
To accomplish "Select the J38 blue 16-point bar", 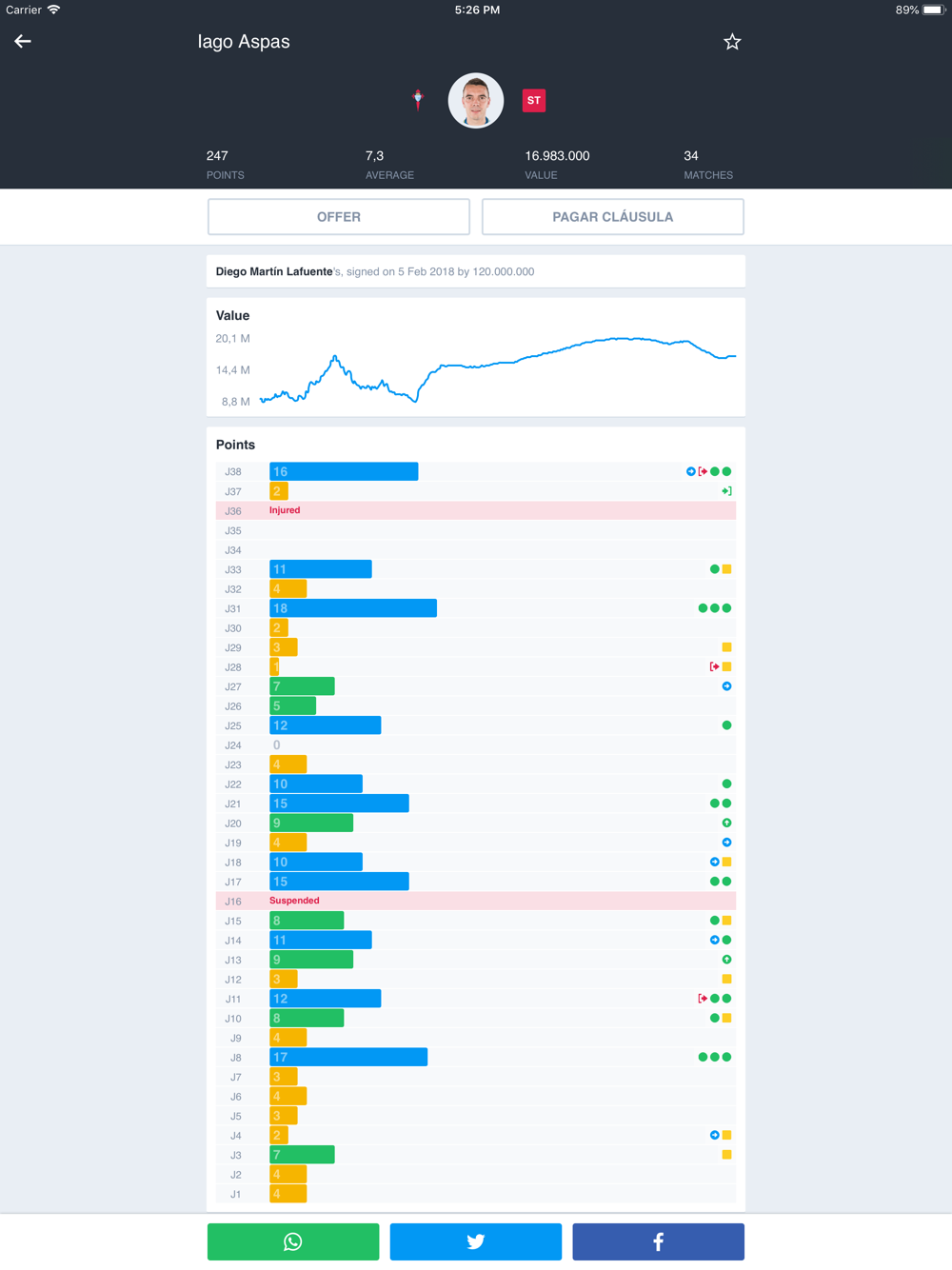I will tap(344, 471).
